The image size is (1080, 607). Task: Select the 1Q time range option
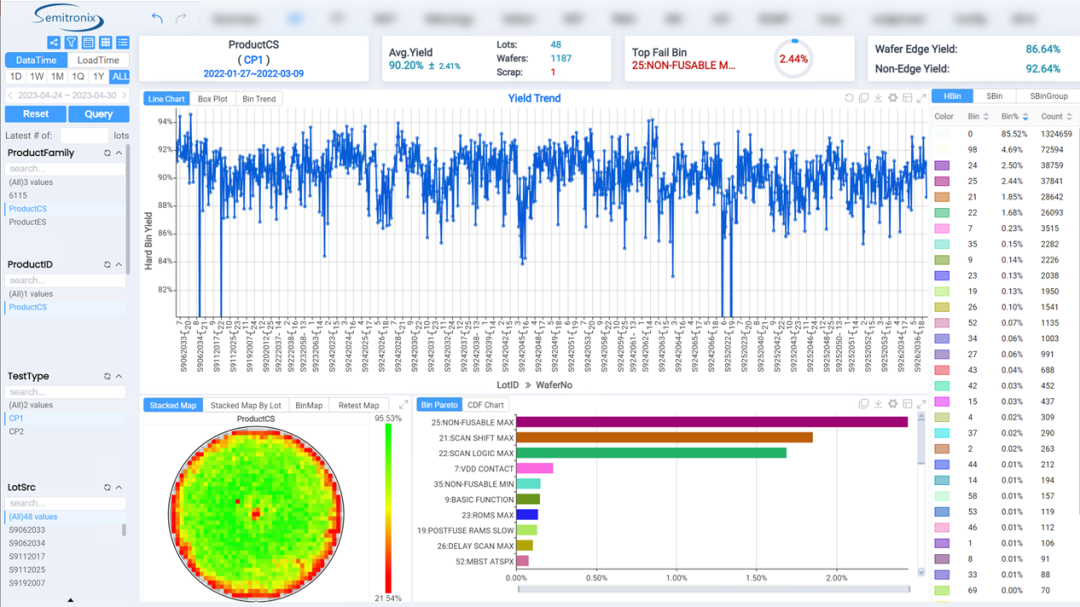tap(78, 77)
